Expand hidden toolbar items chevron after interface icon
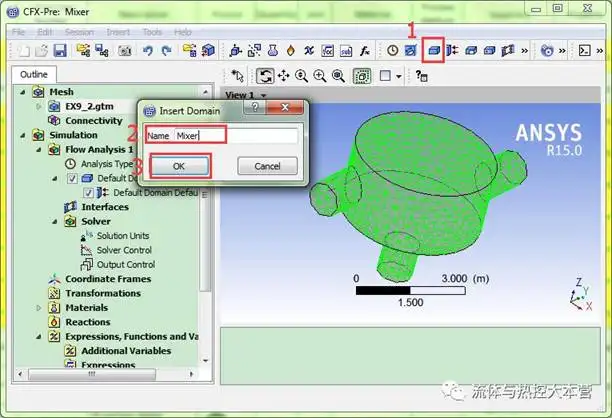Viewport: 612px width, 418px height. [525, 51]
